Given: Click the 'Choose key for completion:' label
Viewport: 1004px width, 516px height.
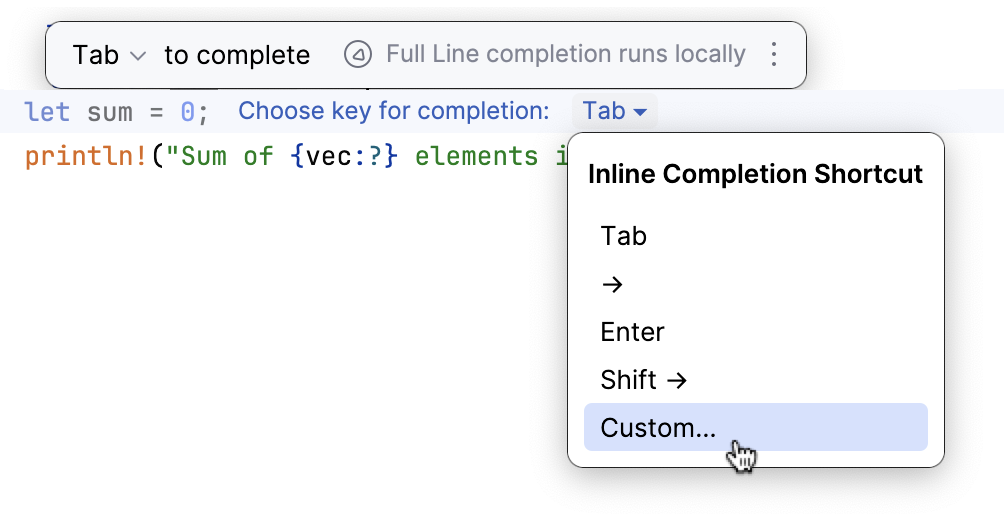Looking at the screenshot, I should point(393,111).
